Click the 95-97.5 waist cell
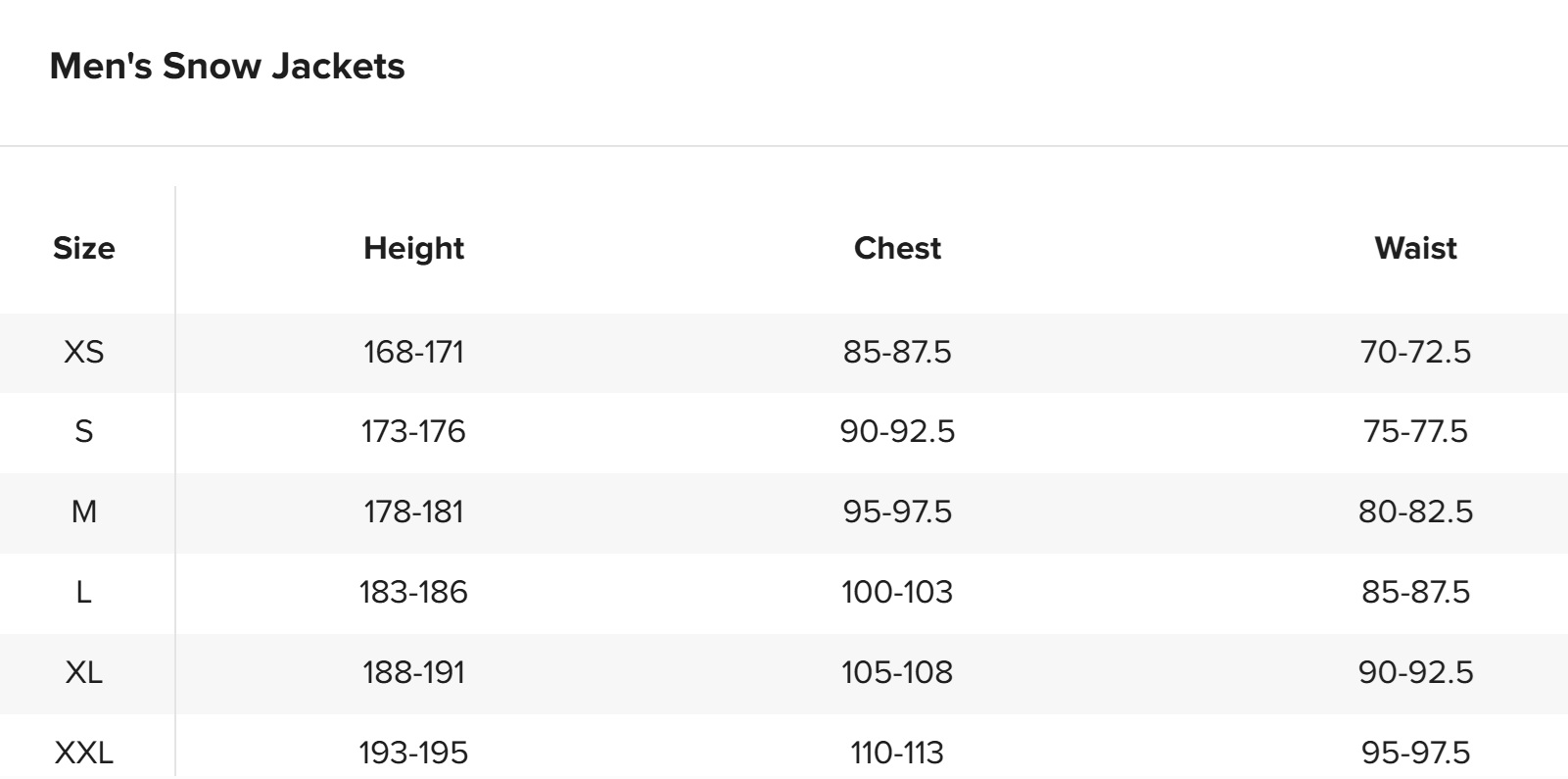 coord(1415,754)
